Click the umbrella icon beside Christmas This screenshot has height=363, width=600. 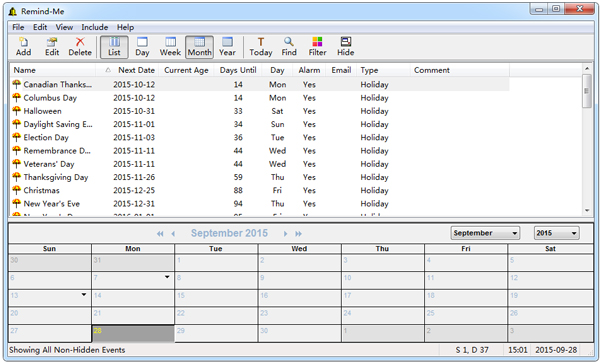[16, 190]
